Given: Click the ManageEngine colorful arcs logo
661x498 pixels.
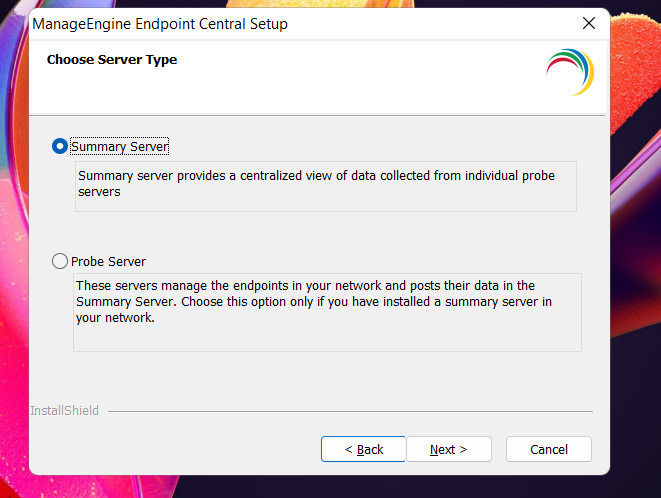Looking at the screenshot, I should pos(570,72).
